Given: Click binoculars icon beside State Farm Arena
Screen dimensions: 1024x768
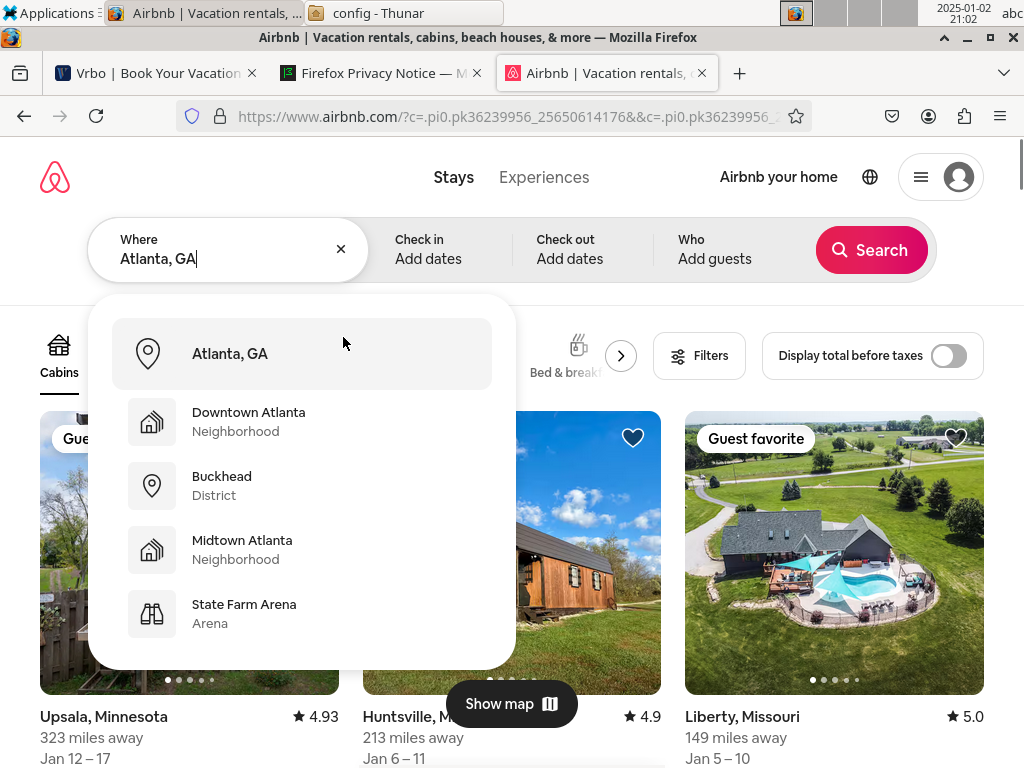Looking at the screenshot, I should (152, 614).
